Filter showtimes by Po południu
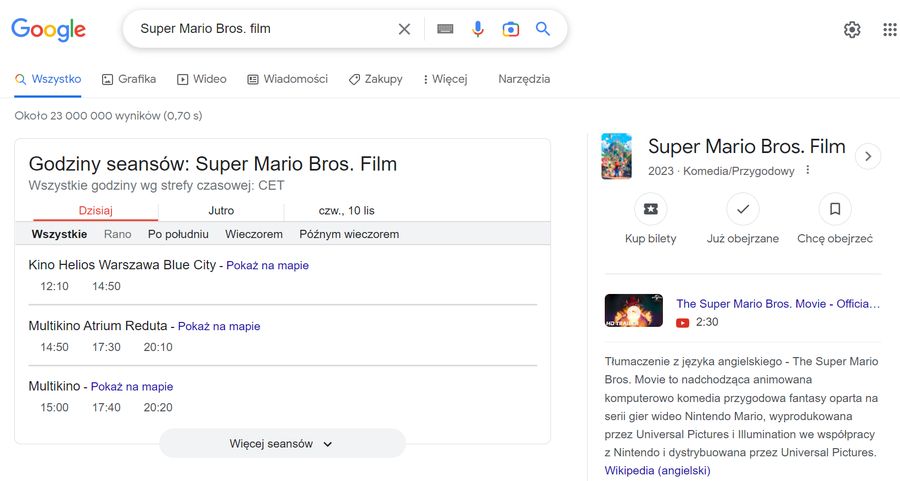900x481 pixels. (179, 234)
